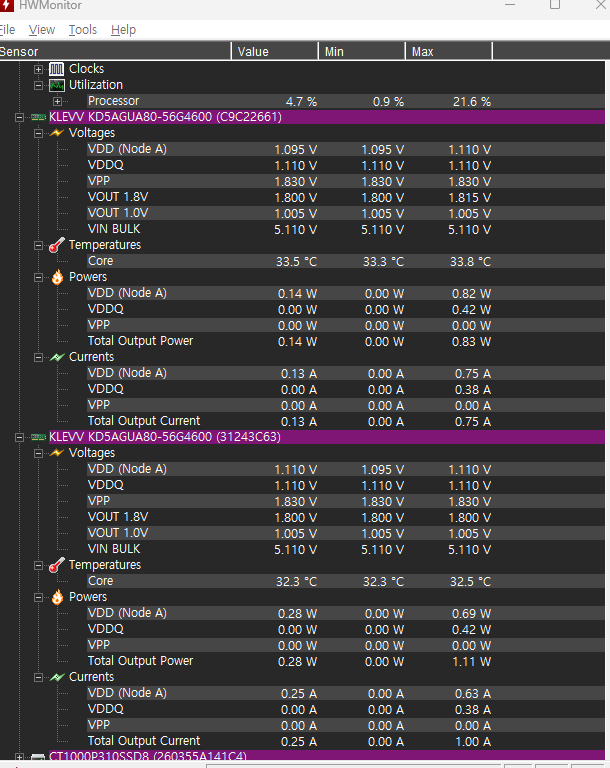Click the Max column header

449,51
